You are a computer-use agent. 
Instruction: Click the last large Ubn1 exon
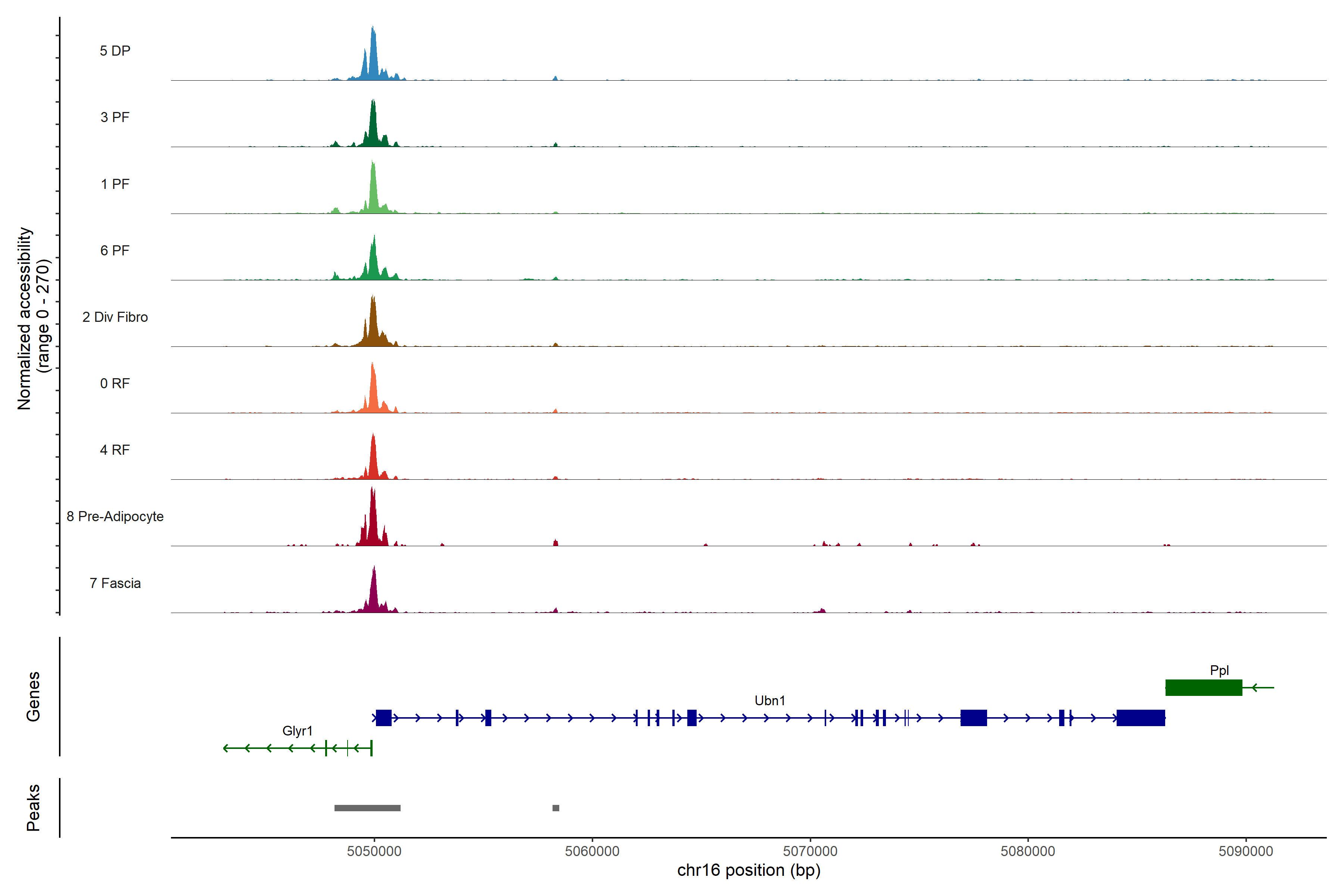pyautogui.click(x=1141, y=718)
